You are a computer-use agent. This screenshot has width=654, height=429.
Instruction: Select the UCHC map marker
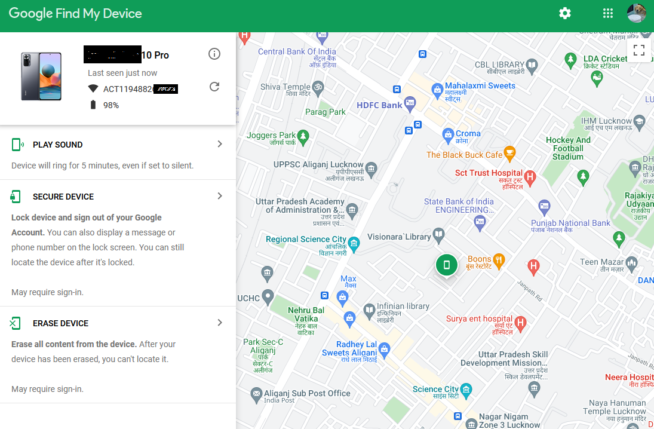(267, 297)
